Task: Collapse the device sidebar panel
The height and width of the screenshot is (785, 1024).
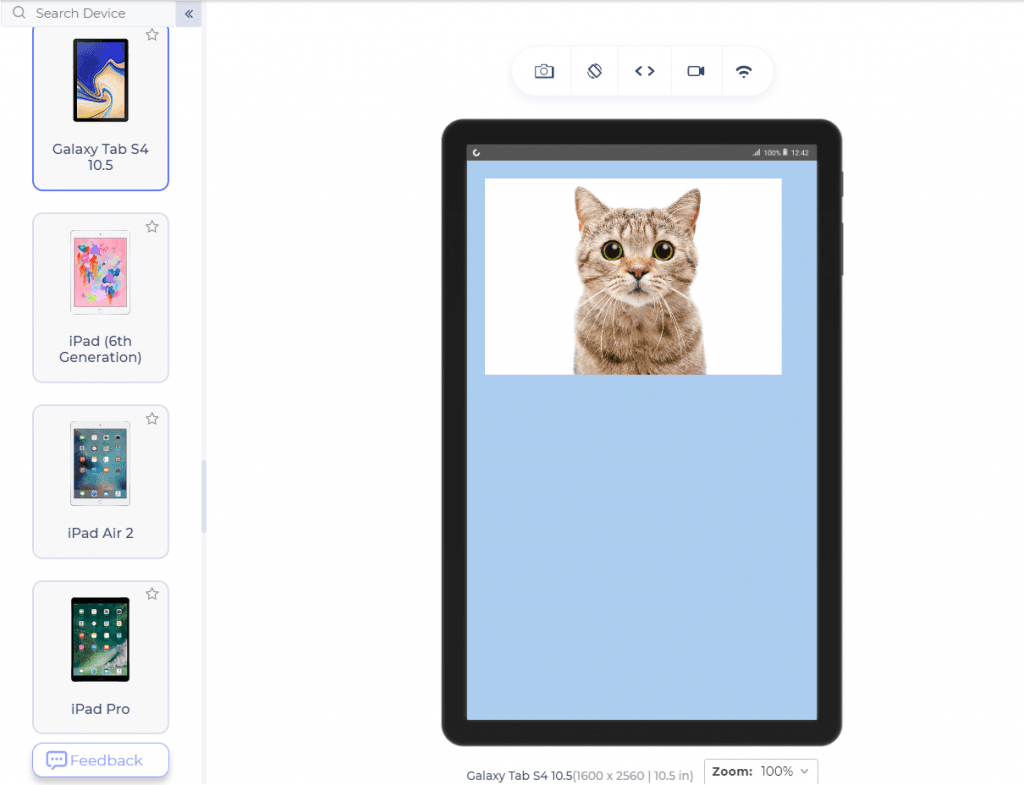Action: click(x=189, y=13)
